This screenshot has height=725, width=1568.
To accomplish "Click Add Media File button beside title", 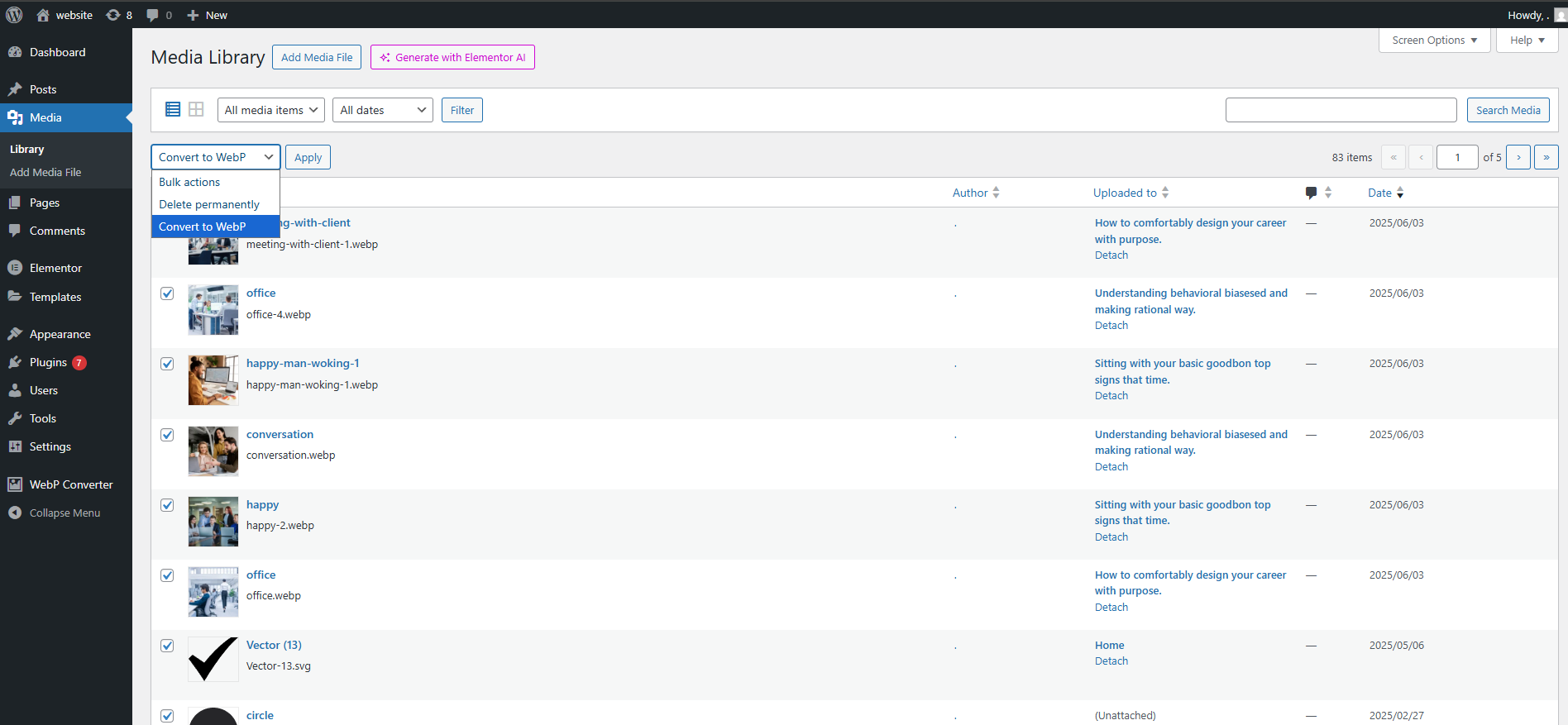I will pos(317,57).
